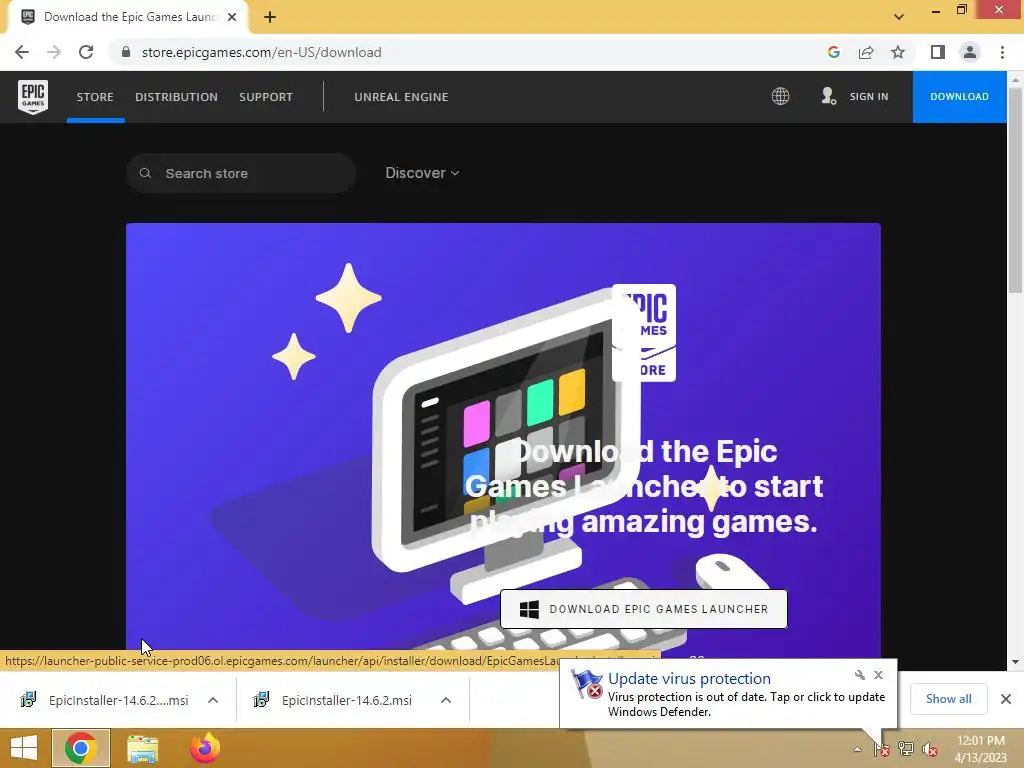The width and height of the screenshot is (1024, 768).
Task: Open the Windows Start button
Action: point(24,748)
